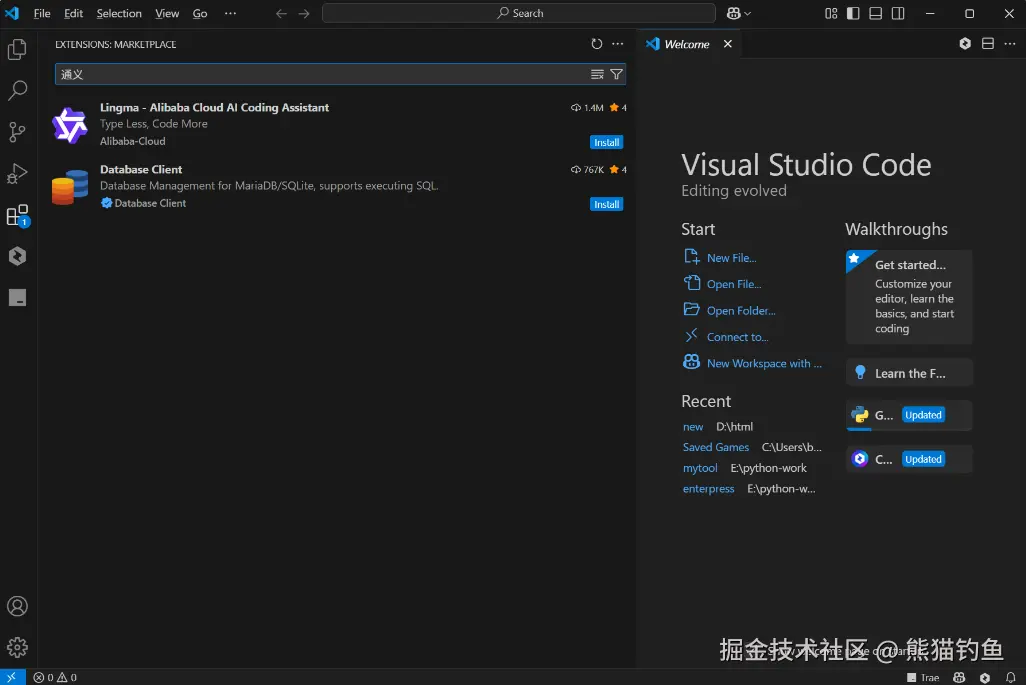Image resolution: width=1026 pixels, height=685 pixels.
Task: Refresh the extensions marketplace list
Action: tap(597, 44)
